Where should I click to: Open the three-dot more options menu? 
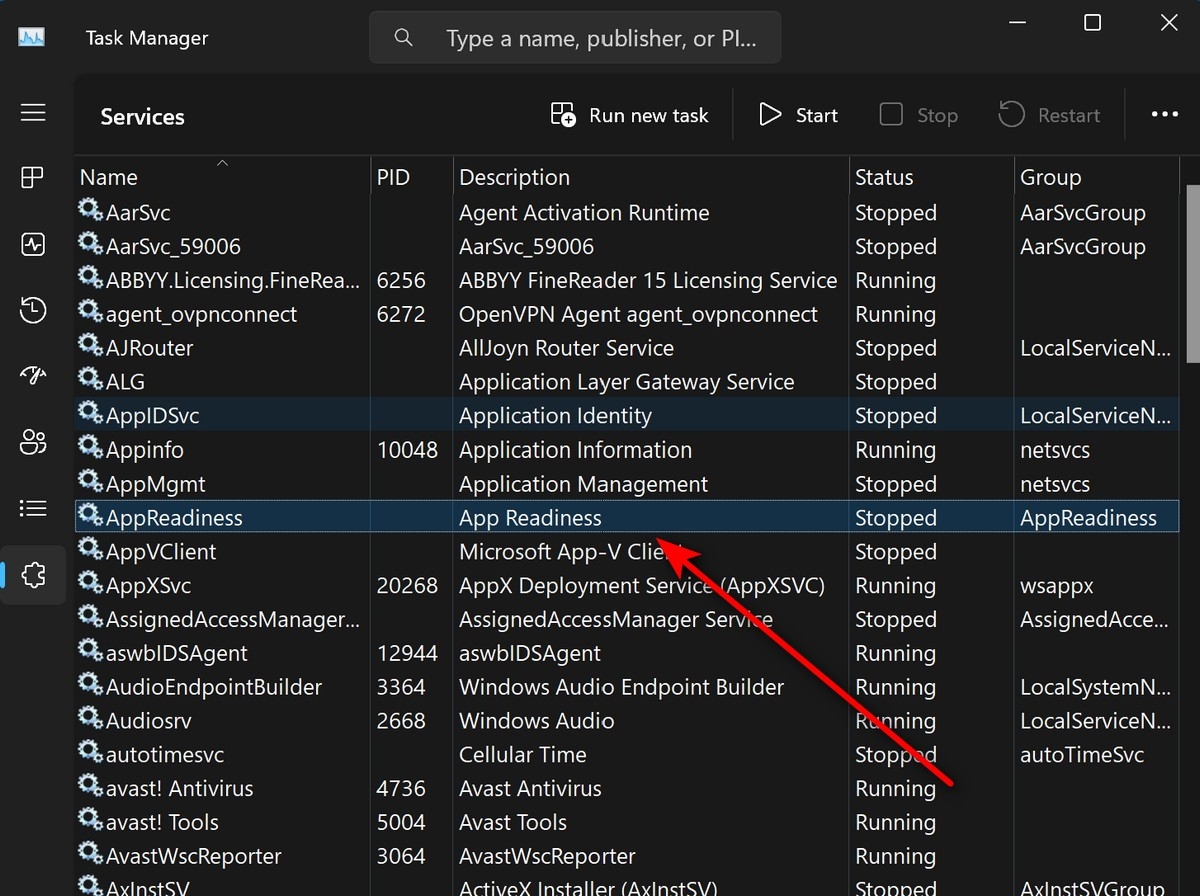point(1164,115)
